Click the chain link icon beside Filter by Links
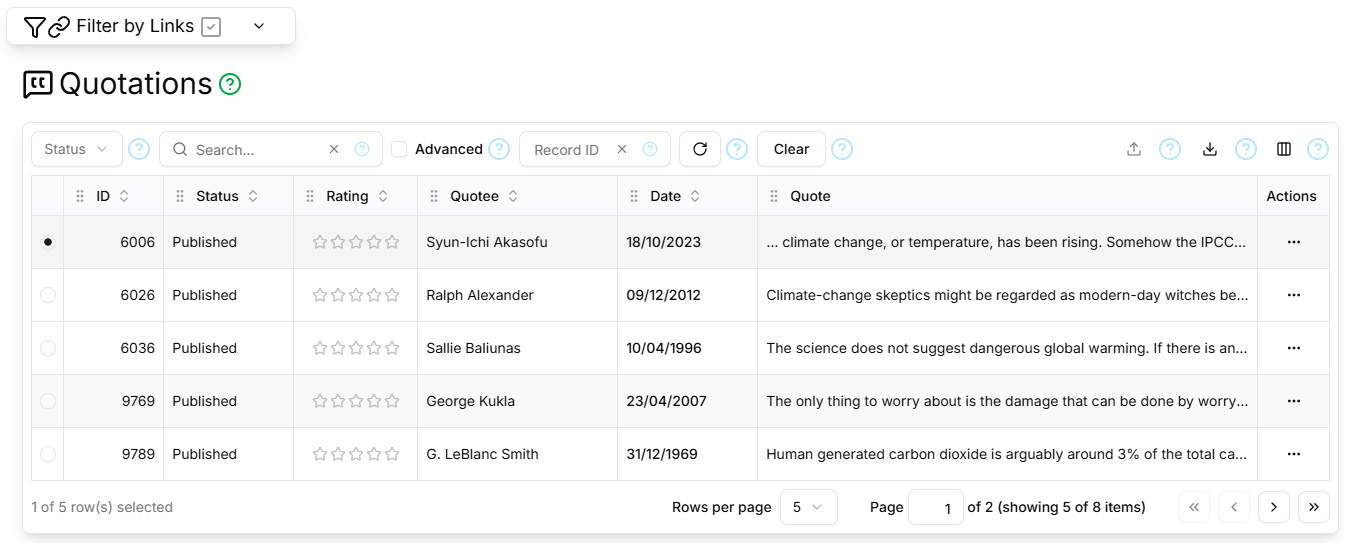Image resolution: width=1346 pixels, height=543 pixels. point(59,27)
